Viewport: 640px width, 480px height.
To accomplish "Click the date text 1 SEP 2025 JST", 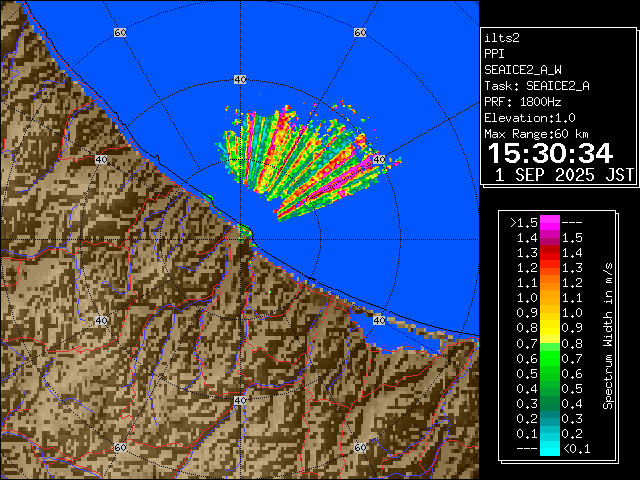I will tap(565, 175).
